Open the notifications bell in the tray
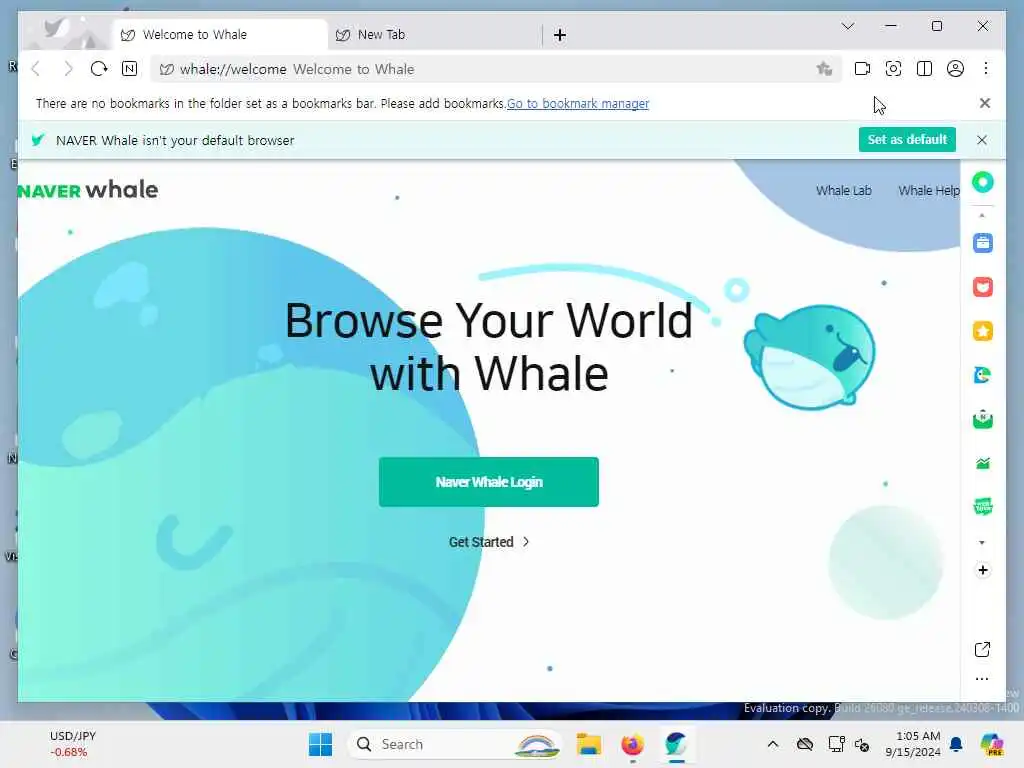The image size is (1024, 768). 956,744
